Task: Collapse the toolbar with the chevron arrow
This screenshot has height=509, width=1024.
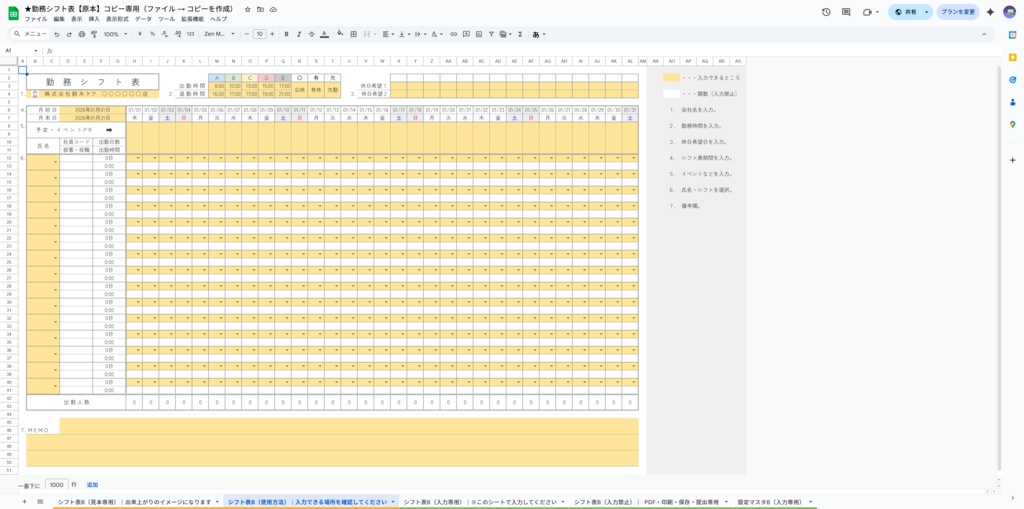Action: 984,34
